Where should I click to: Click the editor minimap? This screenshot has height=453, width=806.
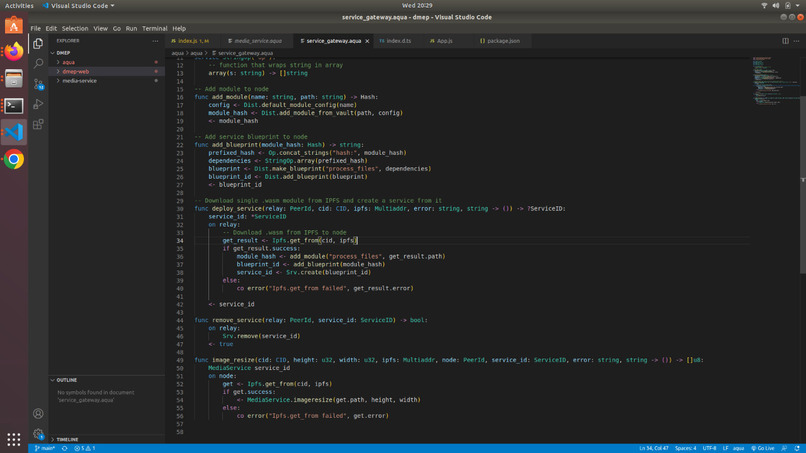point(775,80)
